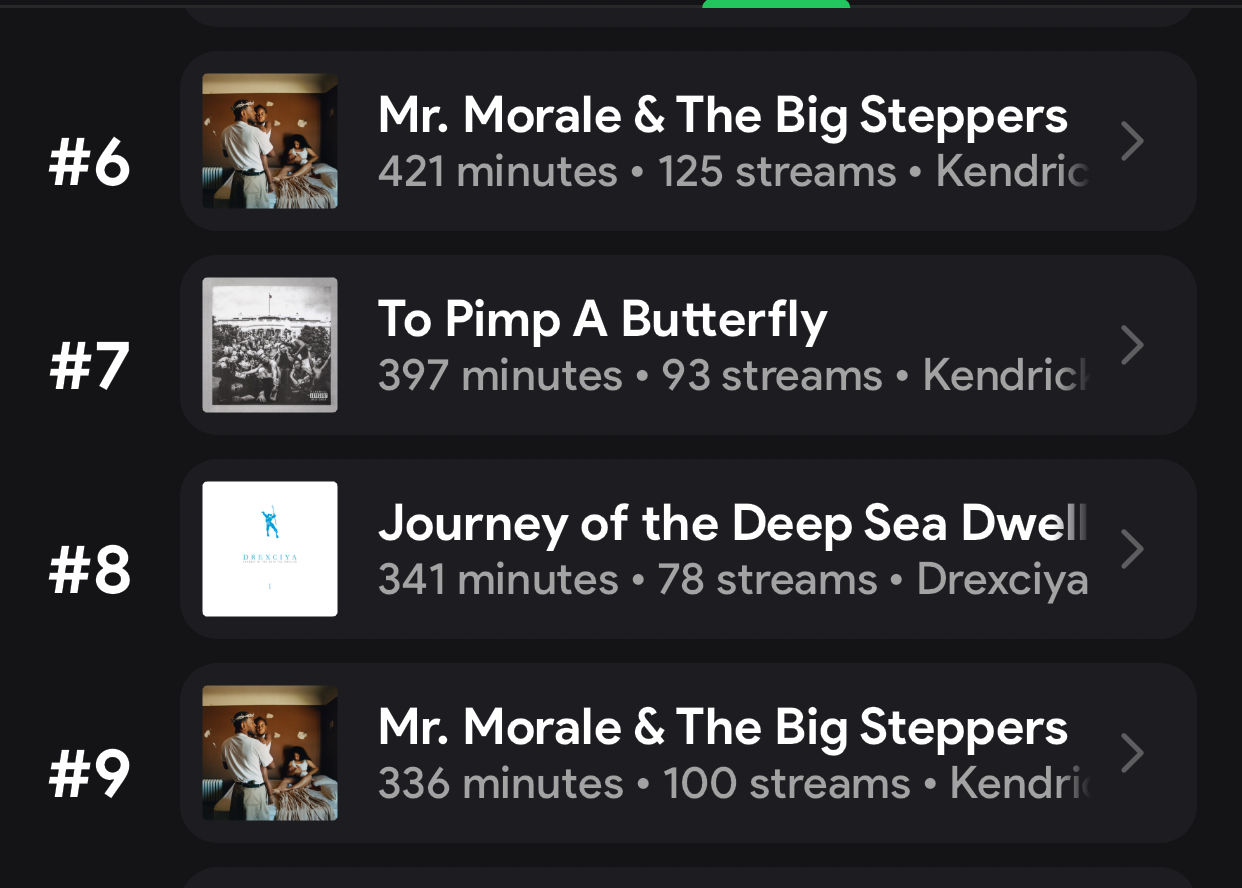The image size is (1242, 888).
Task: Open the To Pimp A Butterfly cover art
Action: (x=270, y=345)
